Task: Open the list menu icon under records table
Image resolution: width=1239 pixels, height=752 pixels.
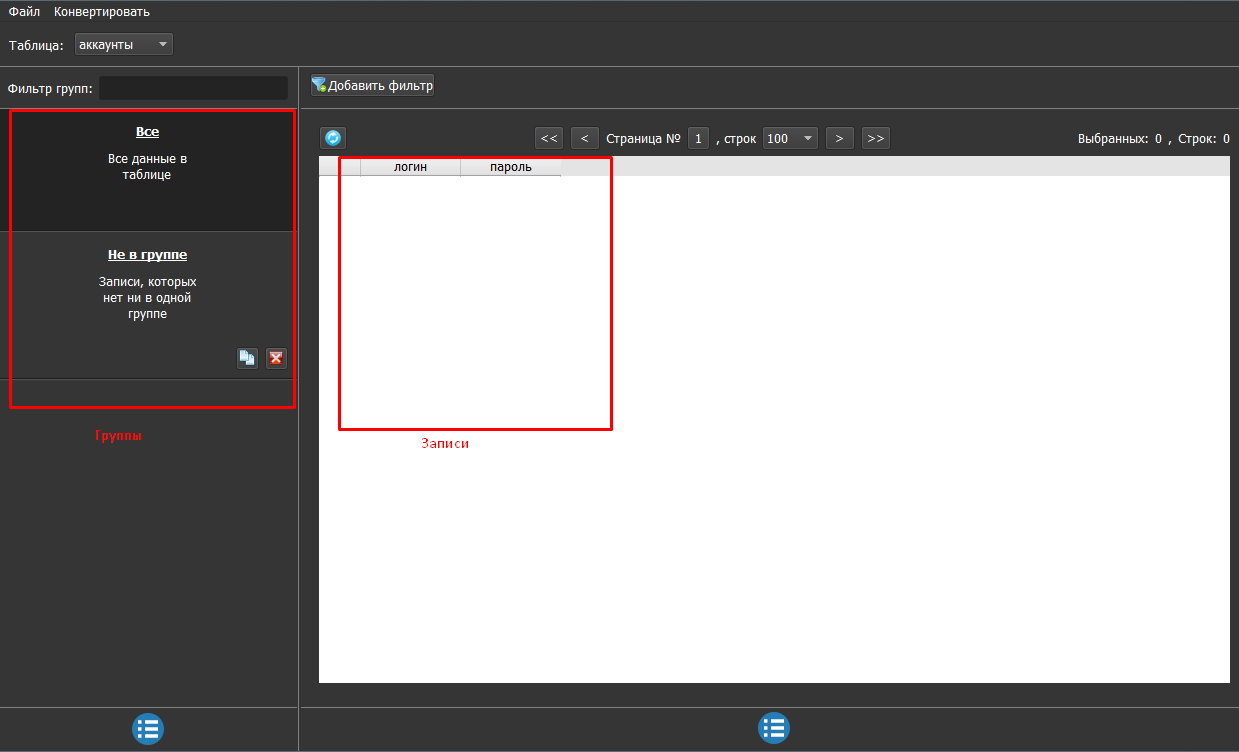Action: click(773, 728)
